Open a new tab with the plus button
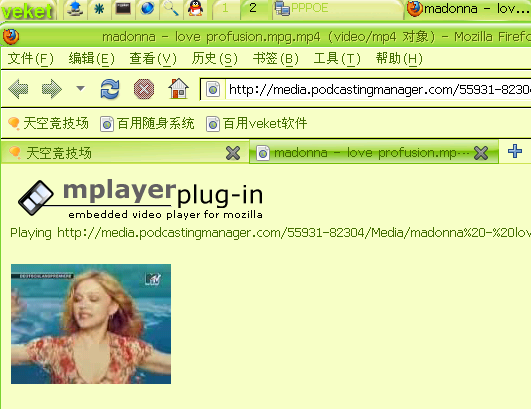Image resolution: width=531 pixels, height=409 pixels. pyautogui.click(x=515, y=151)
